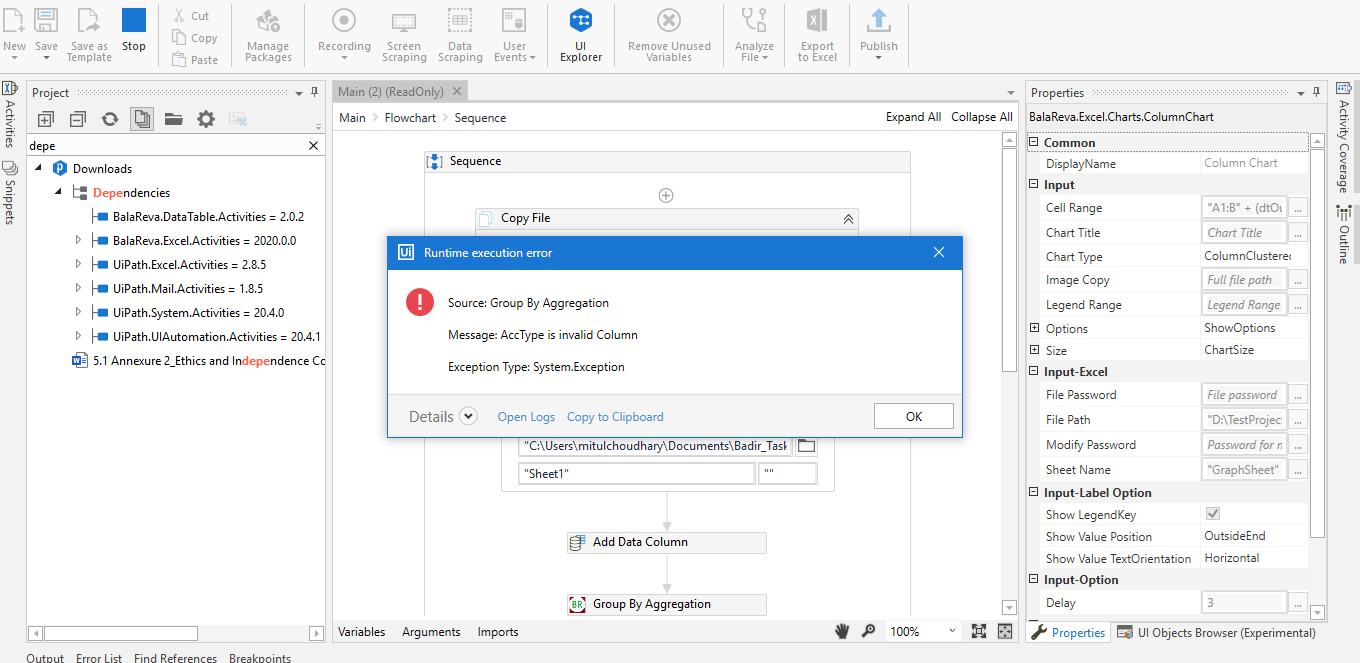Click fit to screen icon
Viewport: 1360px width, 663px height.
coord(979,631)
